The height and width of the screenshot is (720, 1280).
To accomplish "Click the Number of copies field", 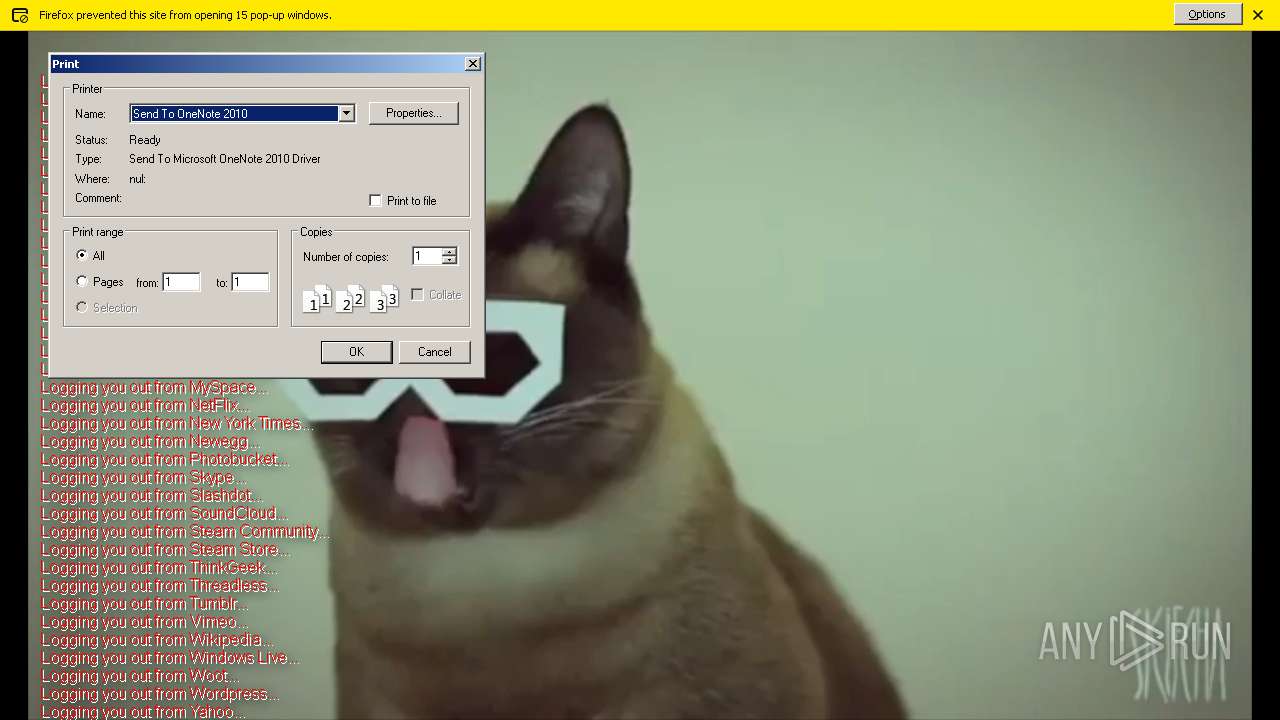I will point(427,256).
